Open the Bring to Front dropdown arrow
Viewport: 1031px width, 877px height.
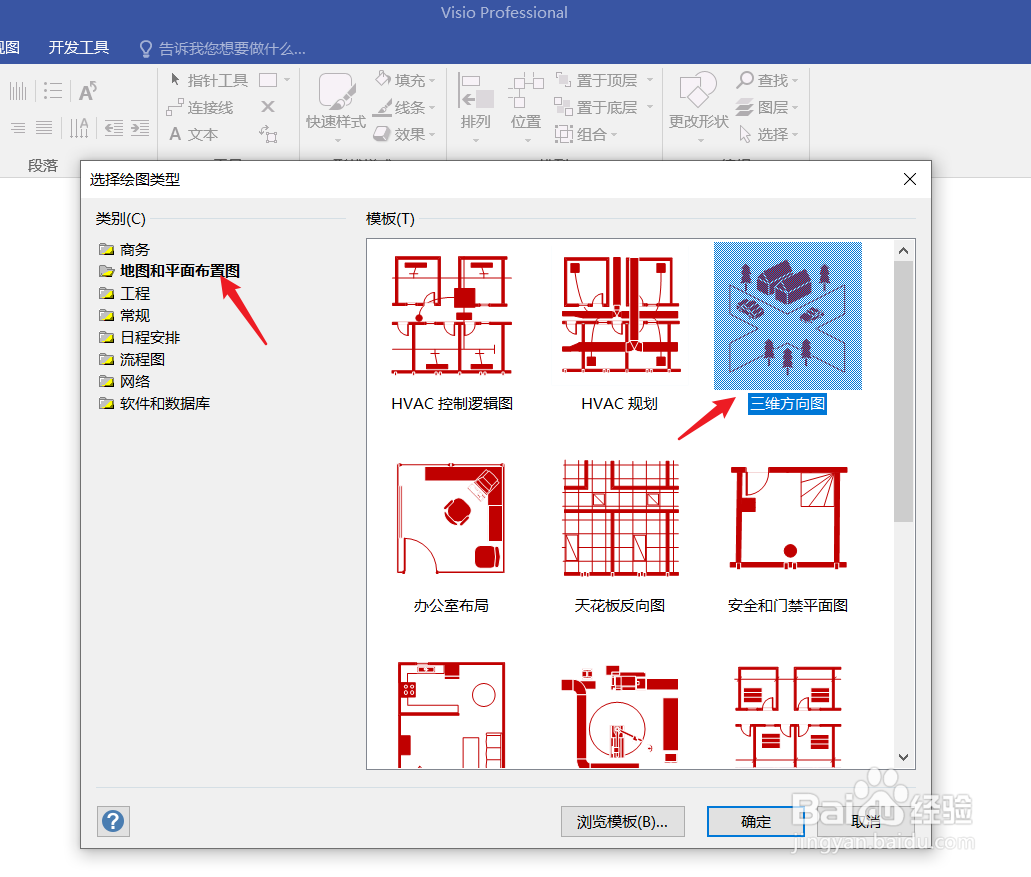coord(650,80)
